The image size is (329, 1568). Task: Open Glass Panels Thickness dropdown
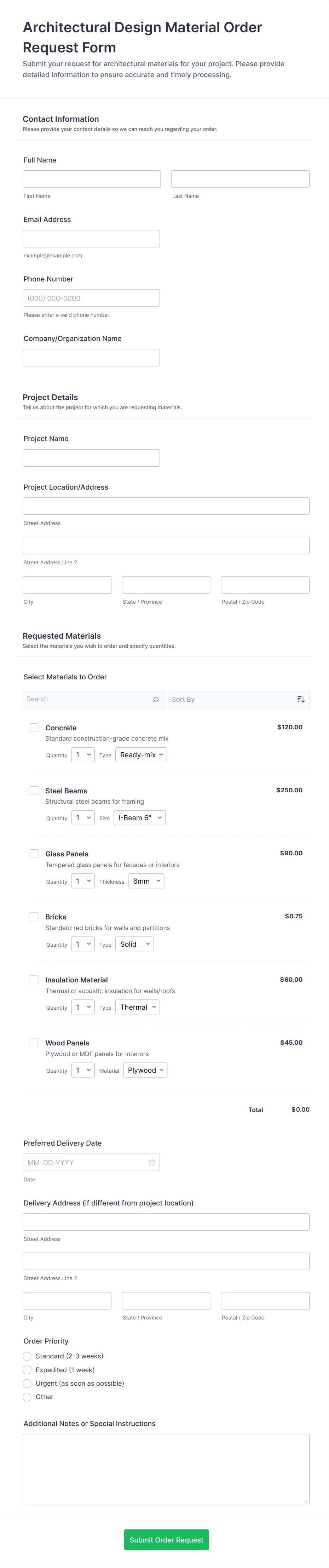146,881
